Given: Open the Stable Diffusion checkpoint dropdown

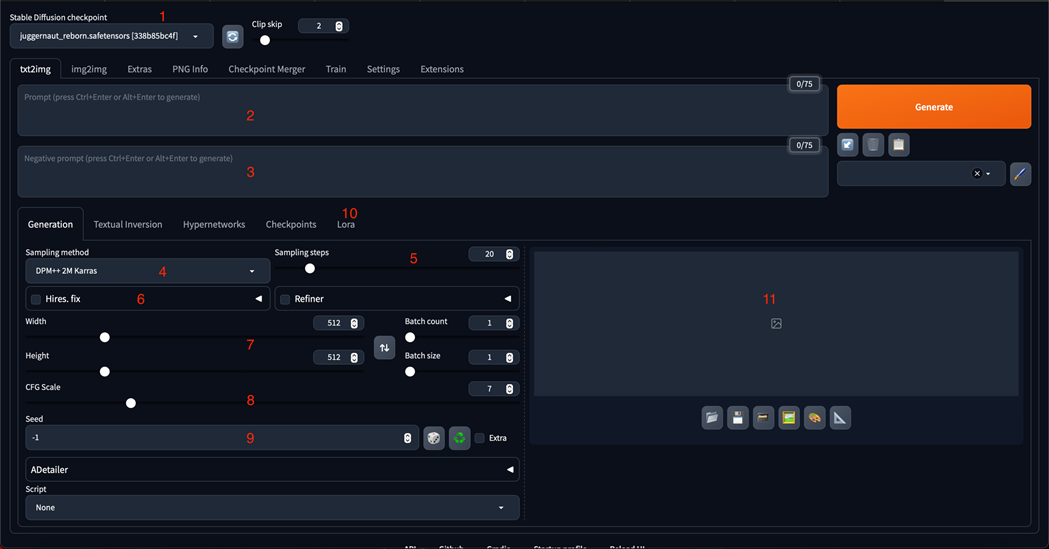Looking at the screenshot, I should pyautogui.click(x=111, y=36).
